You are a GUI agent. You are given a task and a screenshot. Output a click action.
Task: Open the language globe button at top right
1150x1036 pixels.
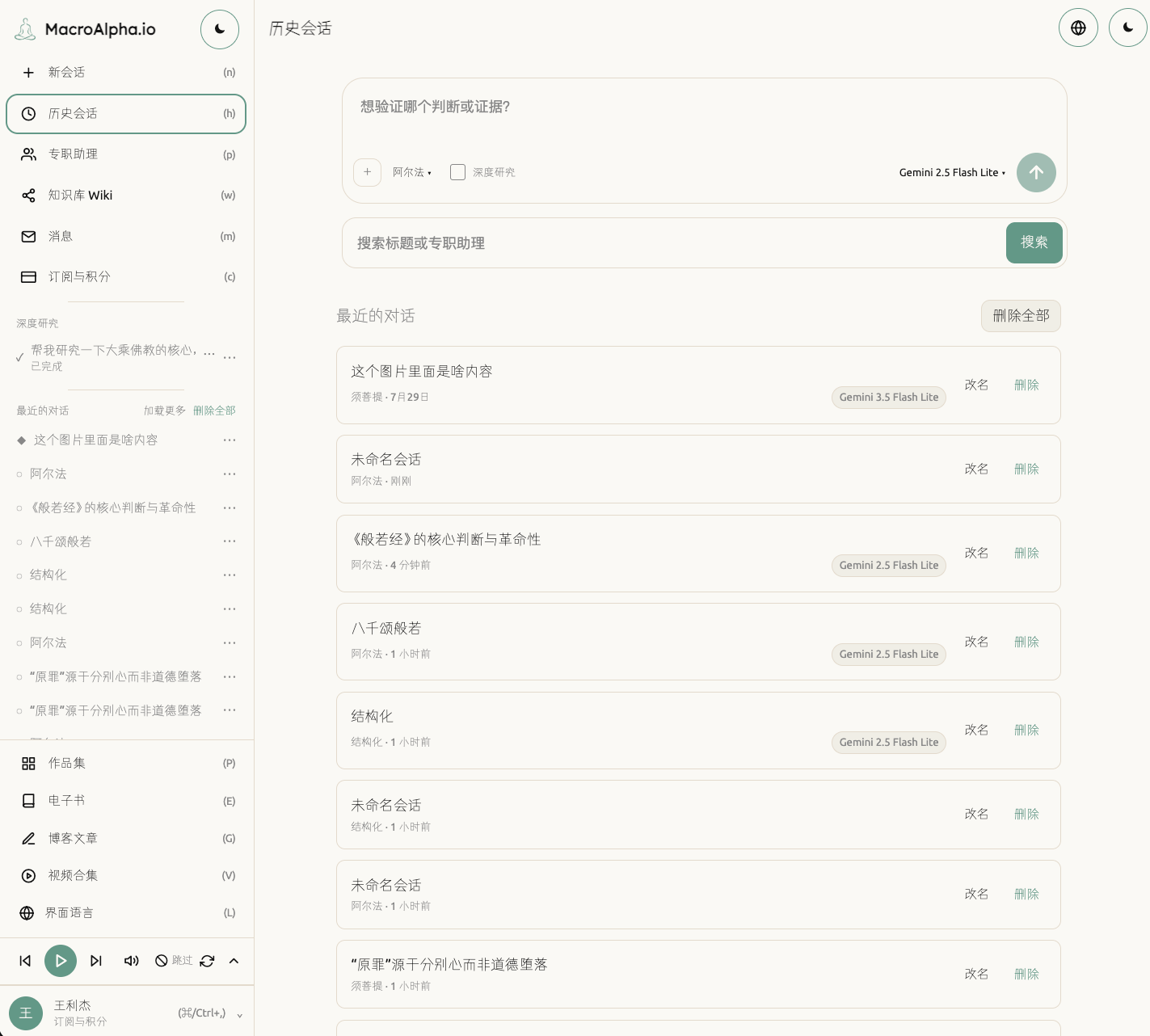point(1078,27)
